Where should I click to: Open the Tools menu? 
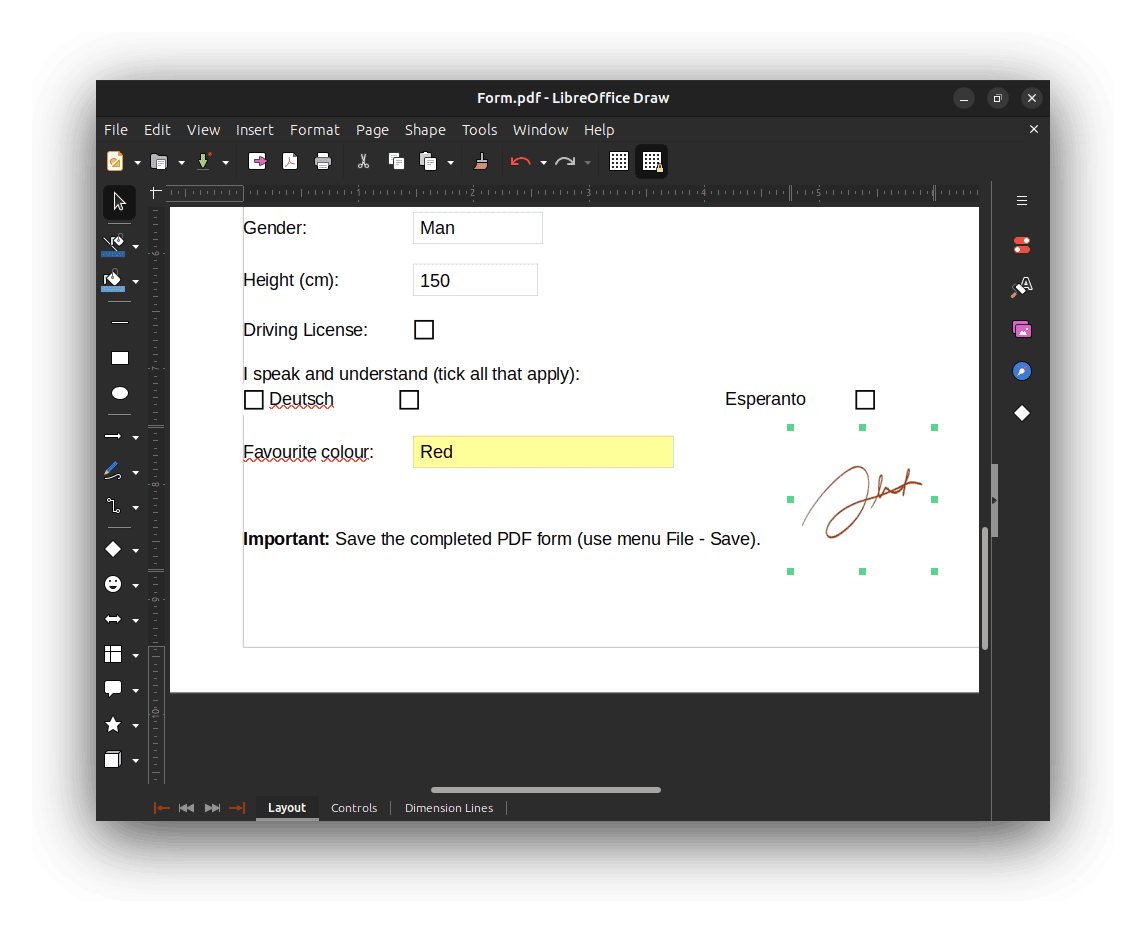(x=479, y=130)
